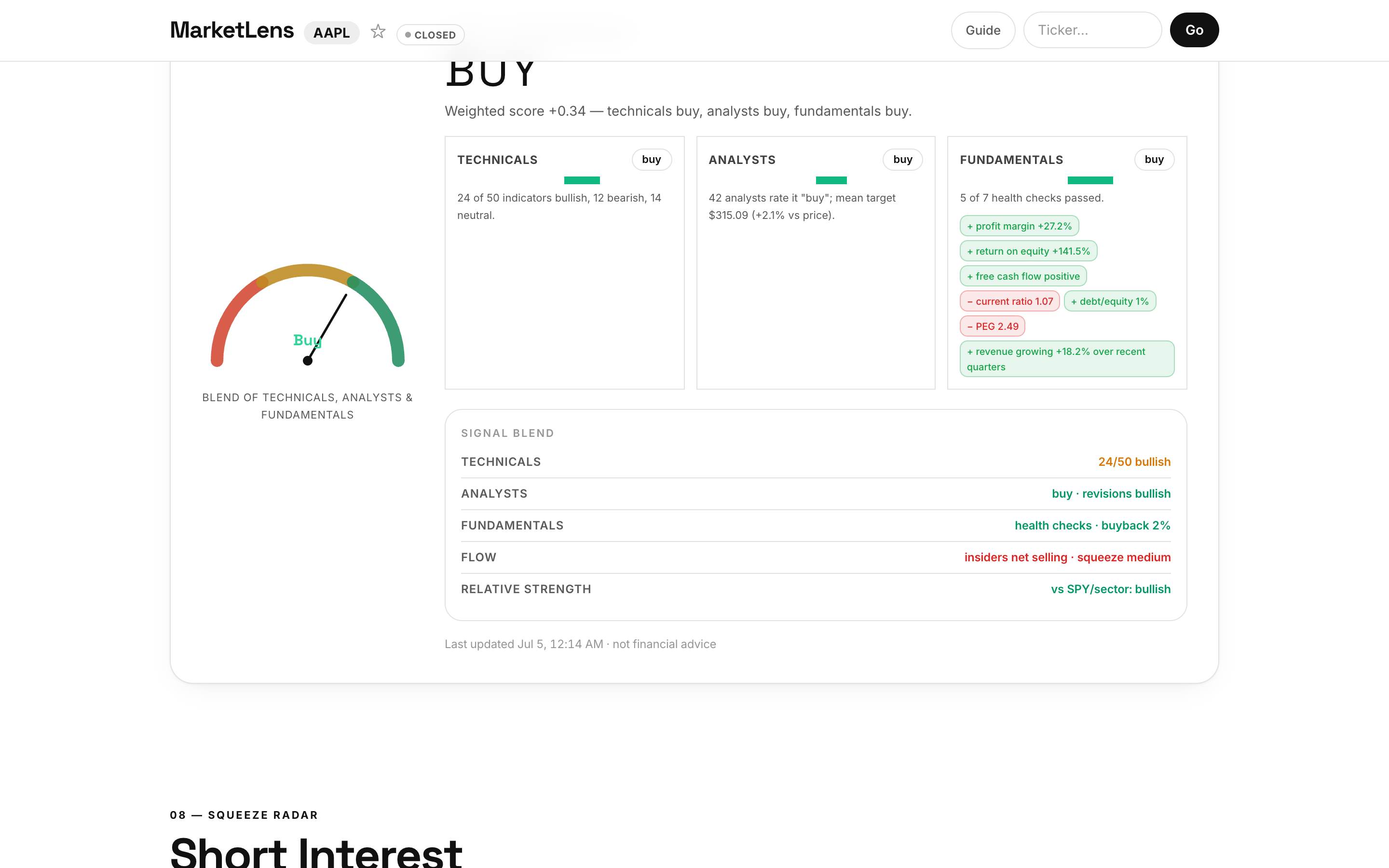Select the revenue growing +18.2% chip

click(x=1066, y=359)
